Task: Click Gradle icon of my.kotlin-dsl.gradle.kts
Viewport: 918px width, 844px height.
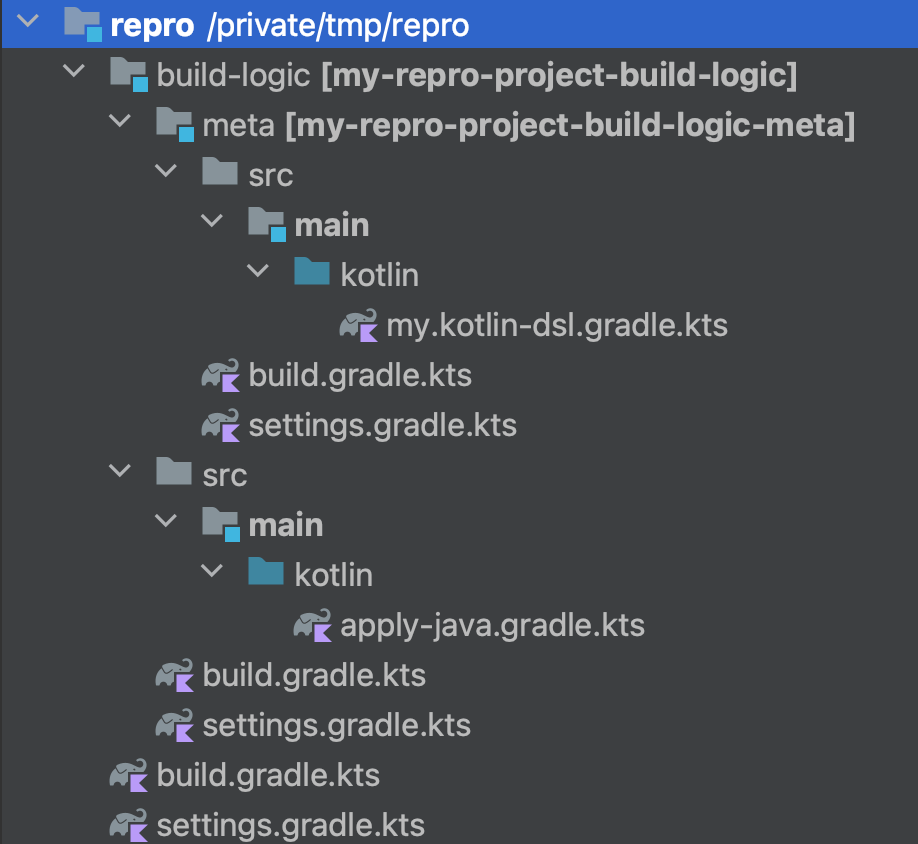Action: coord(358,325)
